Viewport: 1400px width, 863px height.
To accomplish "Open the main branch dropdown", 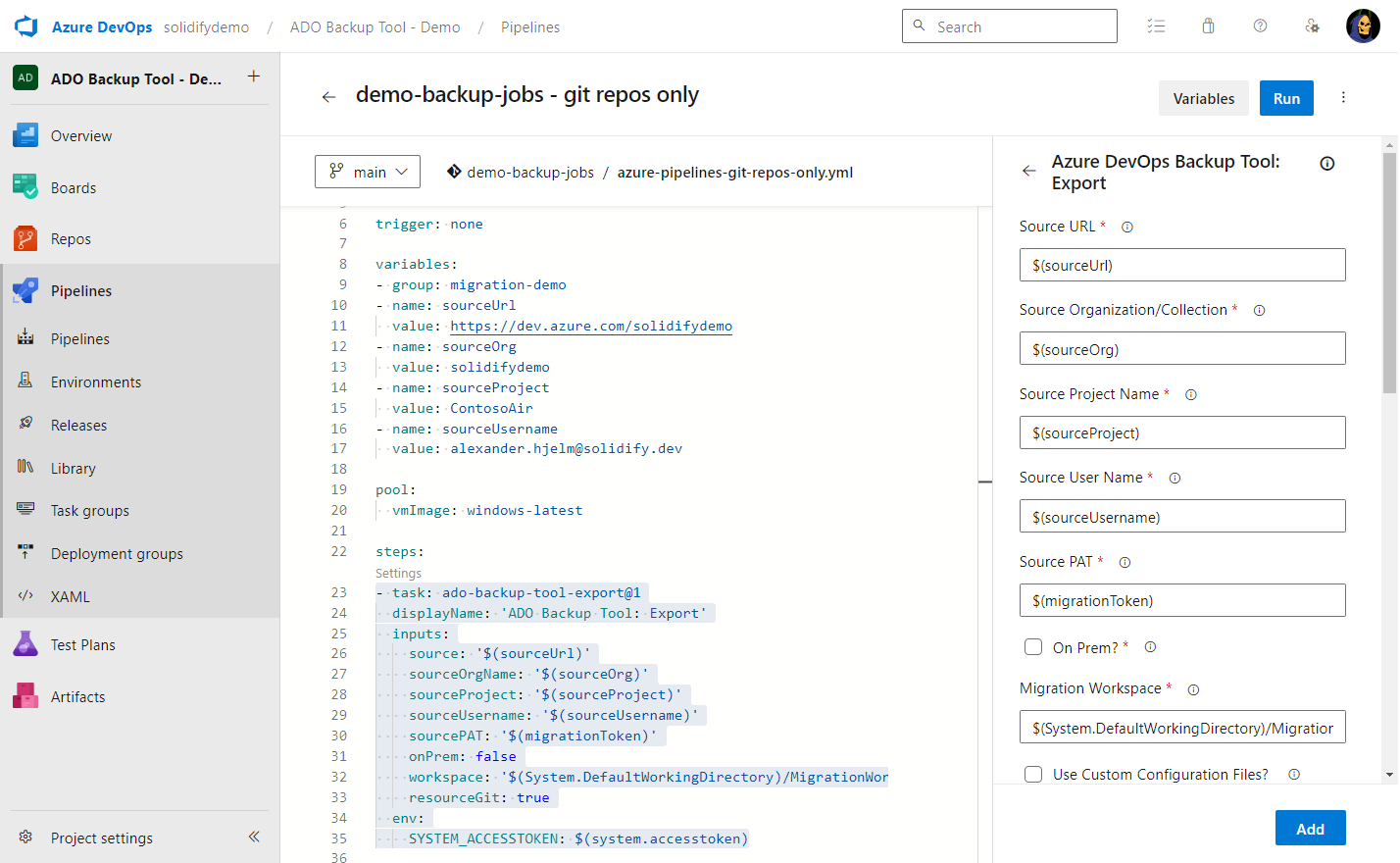I will (368, 172).
